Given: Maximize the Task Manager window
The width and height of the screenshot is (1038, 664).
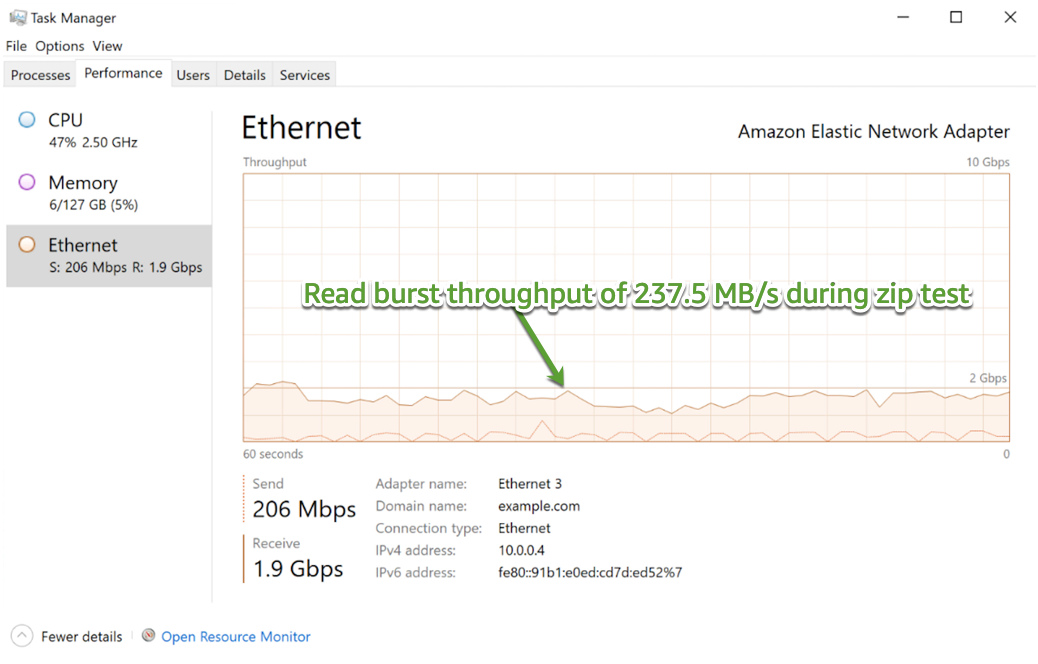Looking at the screenshot, I should [x=956, y=17].
